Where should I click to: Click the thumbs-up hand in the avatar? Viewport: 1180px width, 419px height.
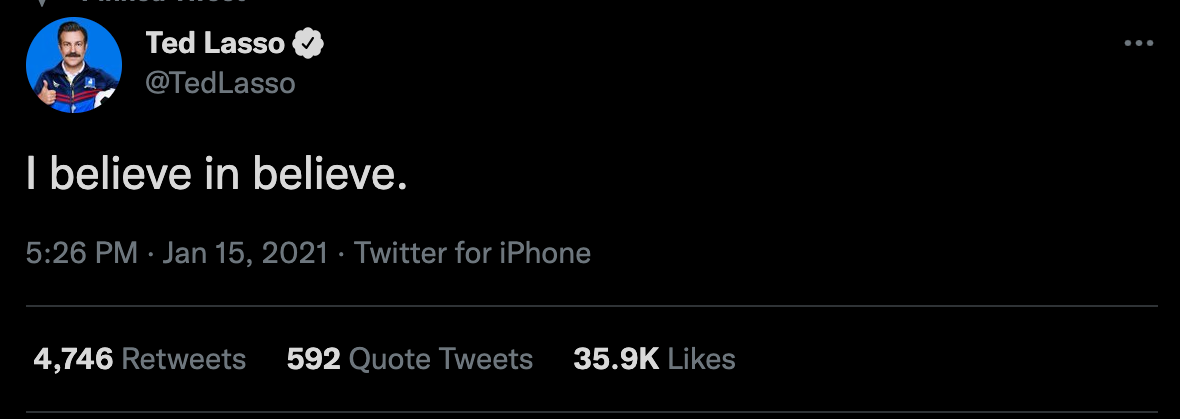tap(43, 94)
